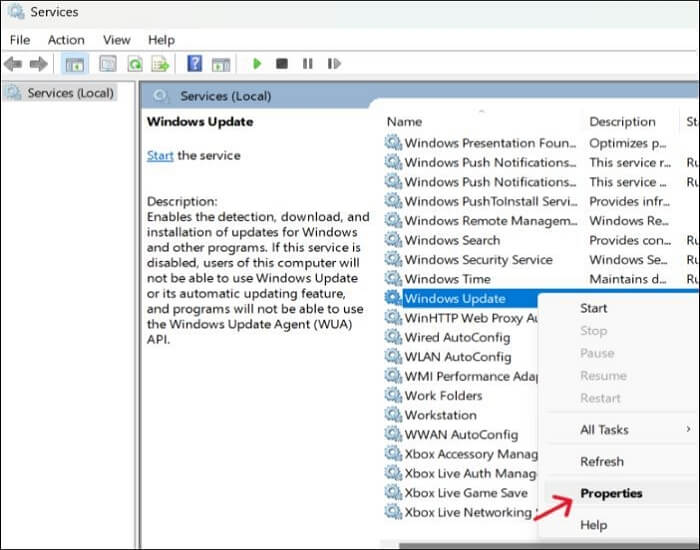
Task: Open the View menu
Action: [x=116, y=39]
